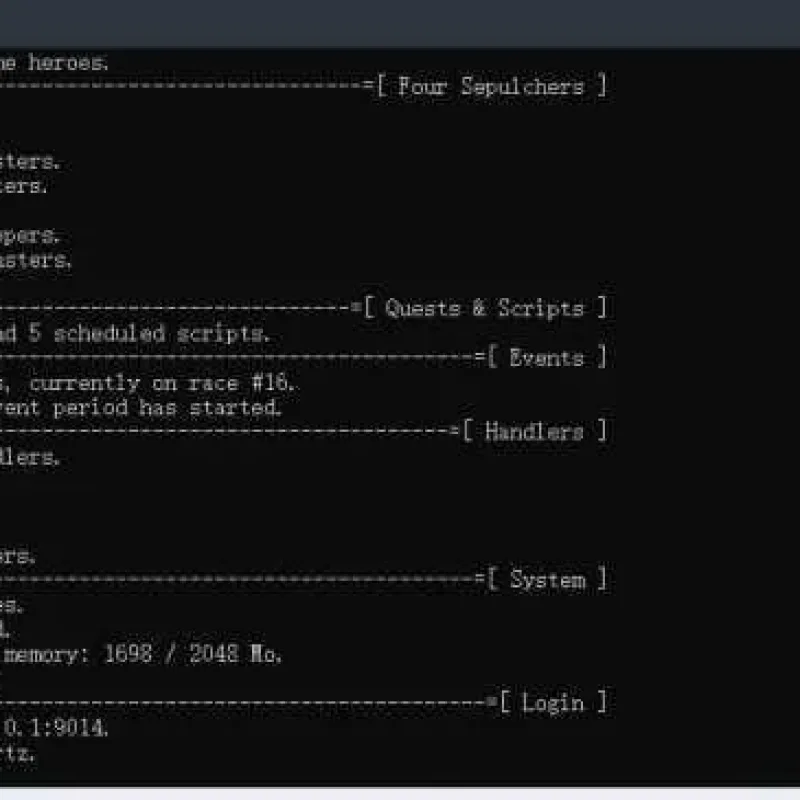800x800 pixels.
Task: Select the word scheduled in scripts line
Action: 109,334
